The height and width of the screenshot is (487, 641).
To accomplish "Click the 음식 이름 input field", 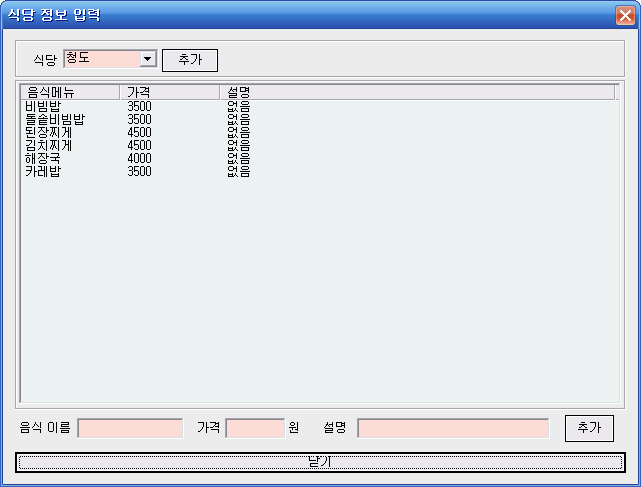I will coord(130,428).
